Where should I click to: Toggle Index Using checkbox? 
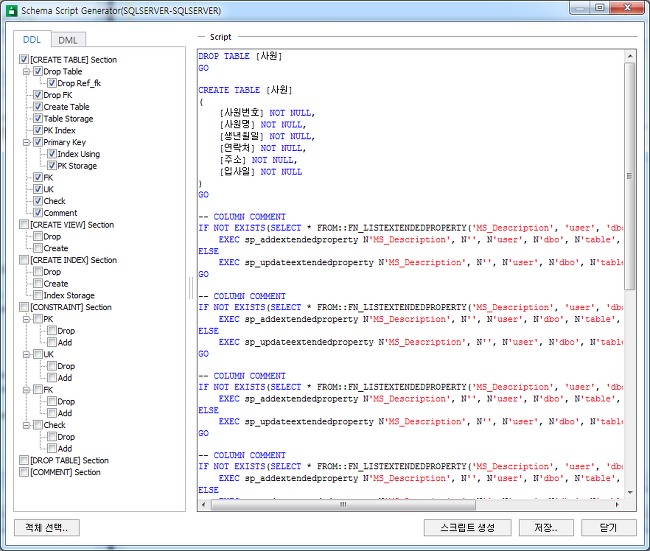click(52, 154)
